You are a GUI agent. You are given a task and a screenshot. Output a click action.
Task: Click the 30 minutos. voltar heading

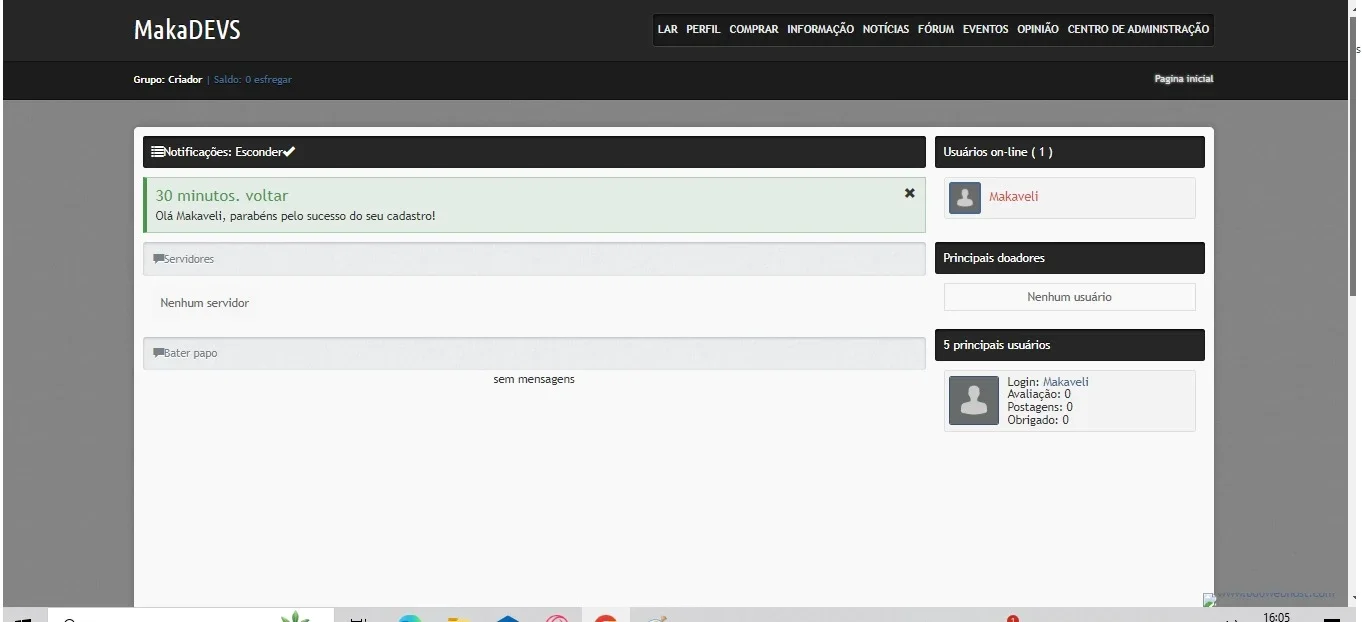coord(222,196)
